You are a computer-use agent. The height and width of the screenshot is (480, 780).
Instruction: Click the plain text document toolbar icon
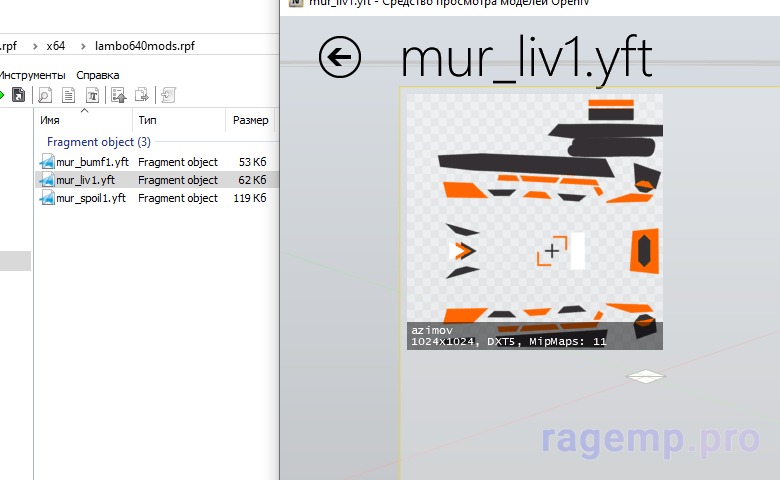[68, 95]
